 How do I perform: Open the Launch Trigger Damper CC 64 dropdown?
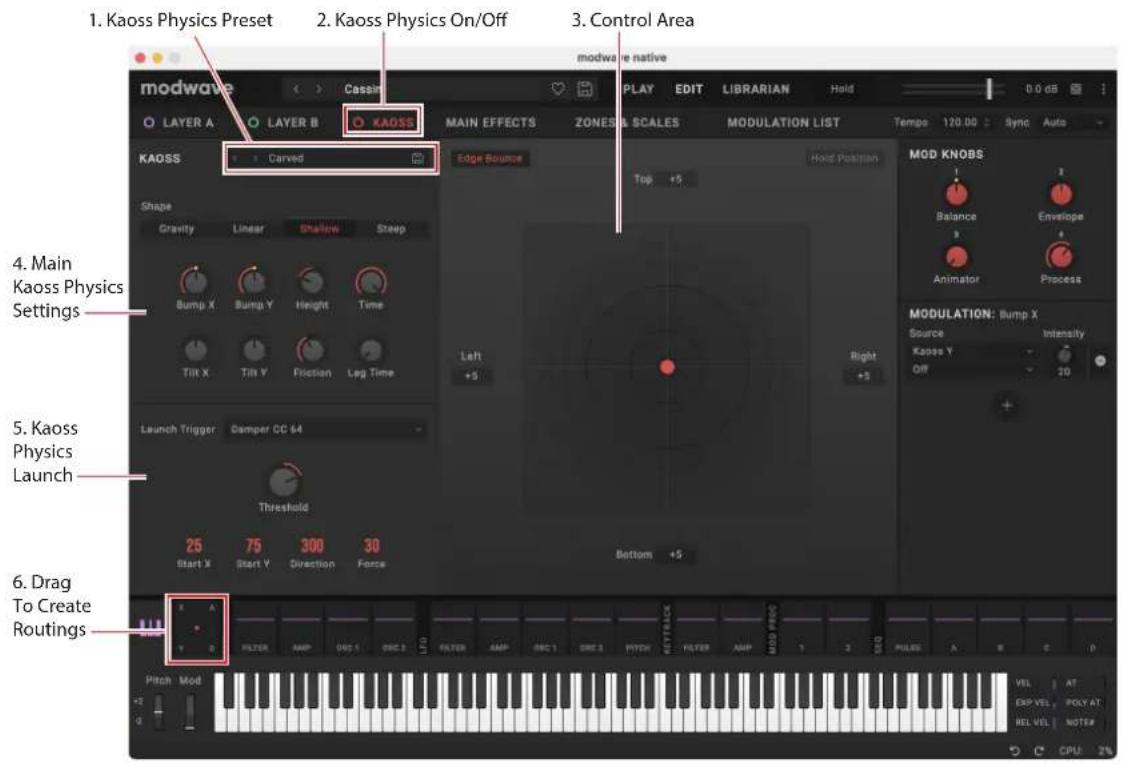point(326,429)
